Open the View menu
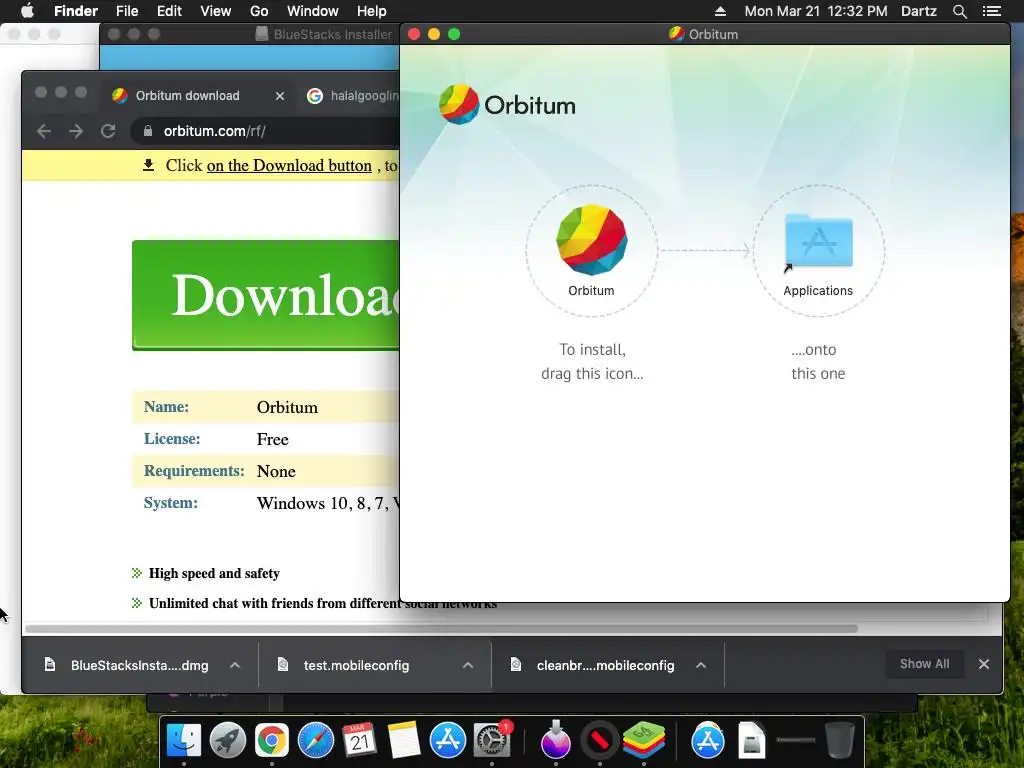1024x768 pixels. 216,11
